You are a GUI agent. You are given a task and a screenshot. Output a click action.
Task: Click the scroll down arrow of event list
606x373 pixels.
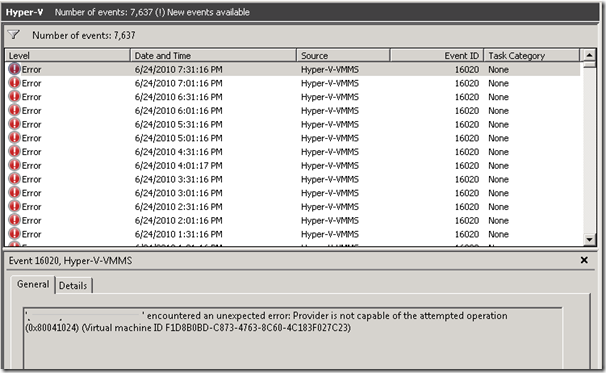point(589,240)
